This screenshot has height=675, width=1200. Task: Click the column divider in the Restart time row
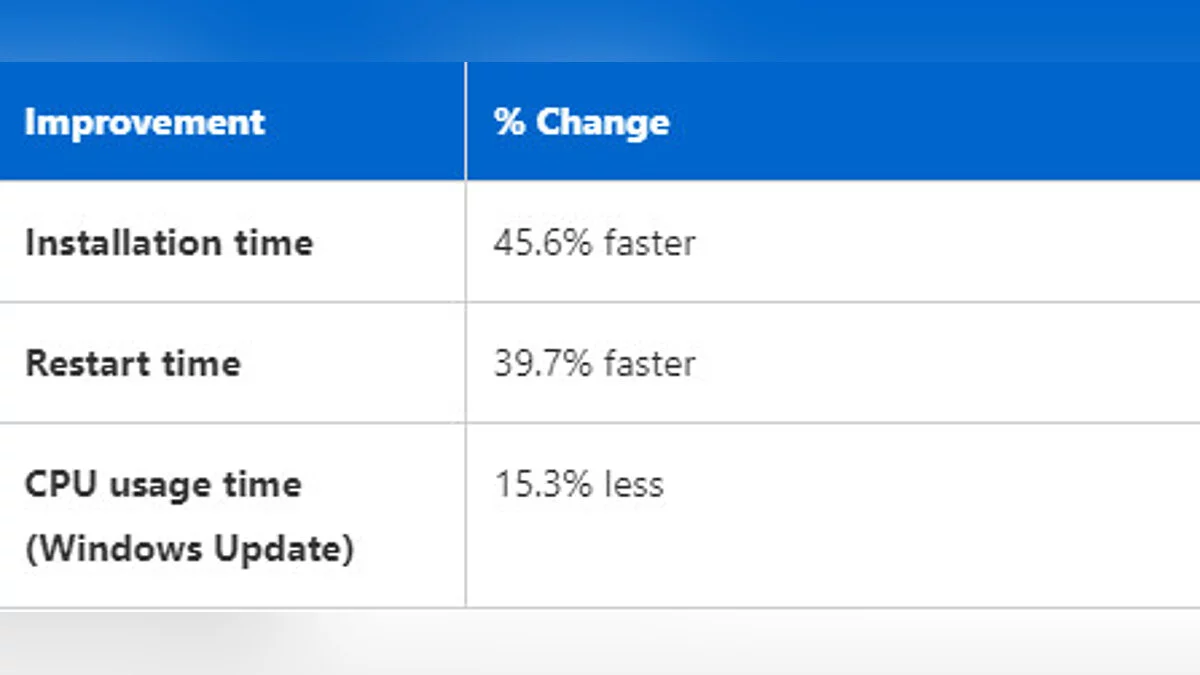point(465,363)
